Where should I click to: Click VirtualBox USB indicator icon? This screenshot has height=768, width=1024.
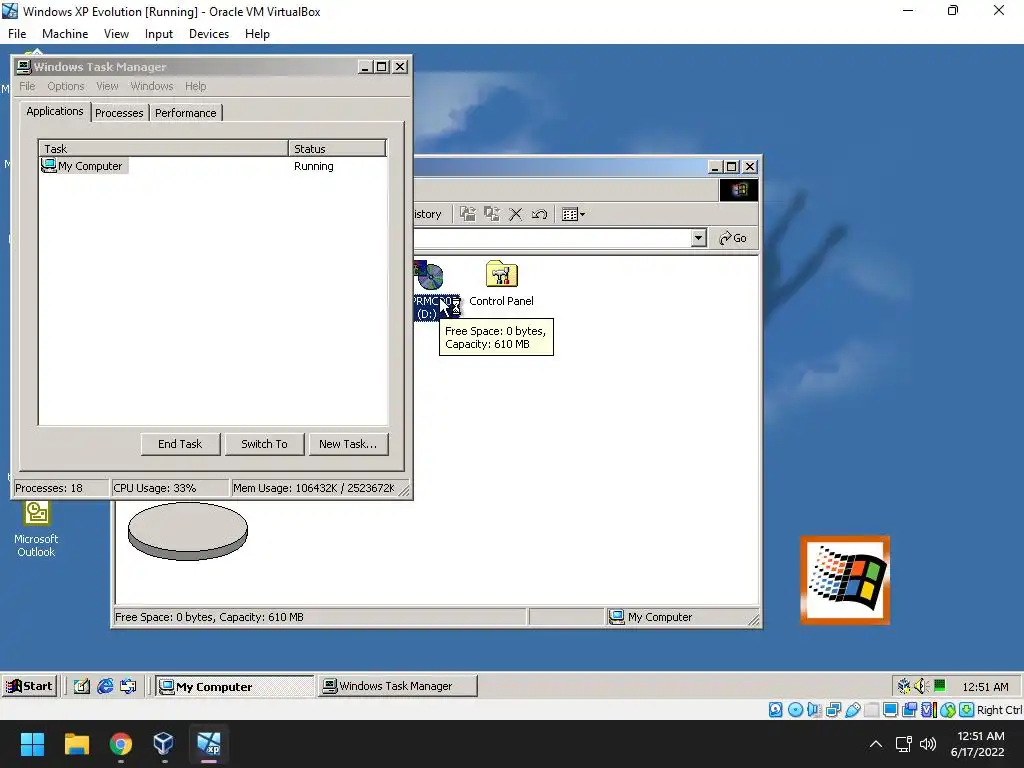click(x=852, y=710)
